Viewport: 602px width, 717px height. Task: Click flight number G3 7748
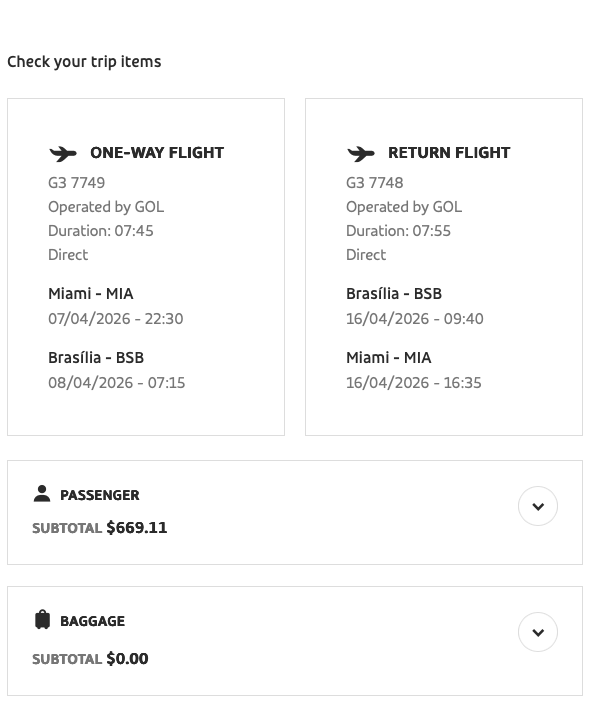click(374, 183)
